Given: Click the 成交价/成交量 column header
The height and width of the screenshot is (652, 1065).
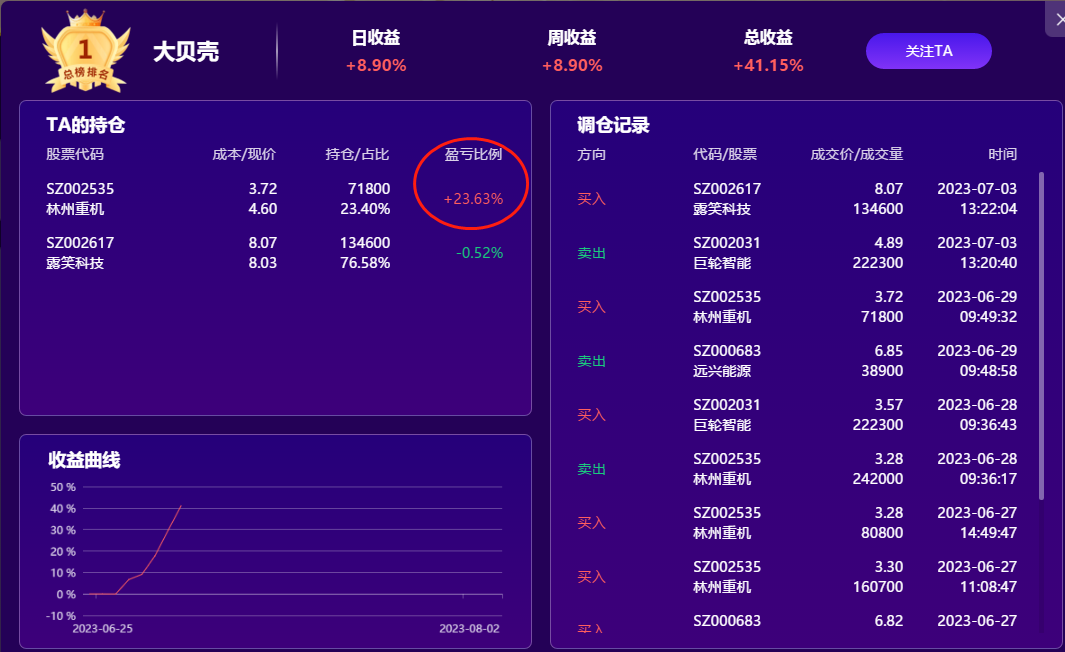Looking at the screenshot, I should pos(856,154).
